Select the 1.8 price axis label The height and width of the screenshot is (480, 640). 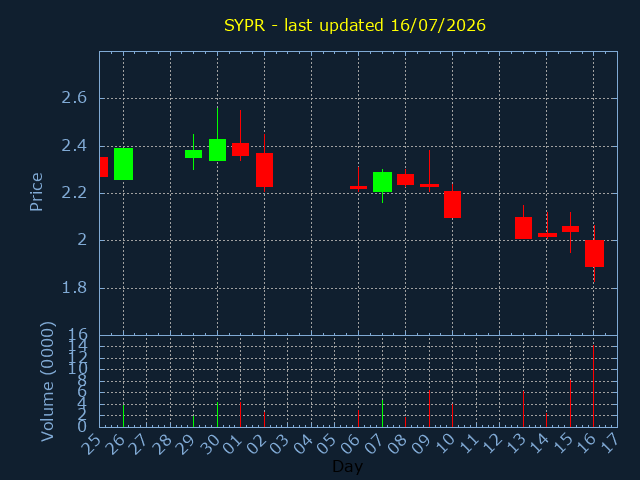tap(74, 288)
